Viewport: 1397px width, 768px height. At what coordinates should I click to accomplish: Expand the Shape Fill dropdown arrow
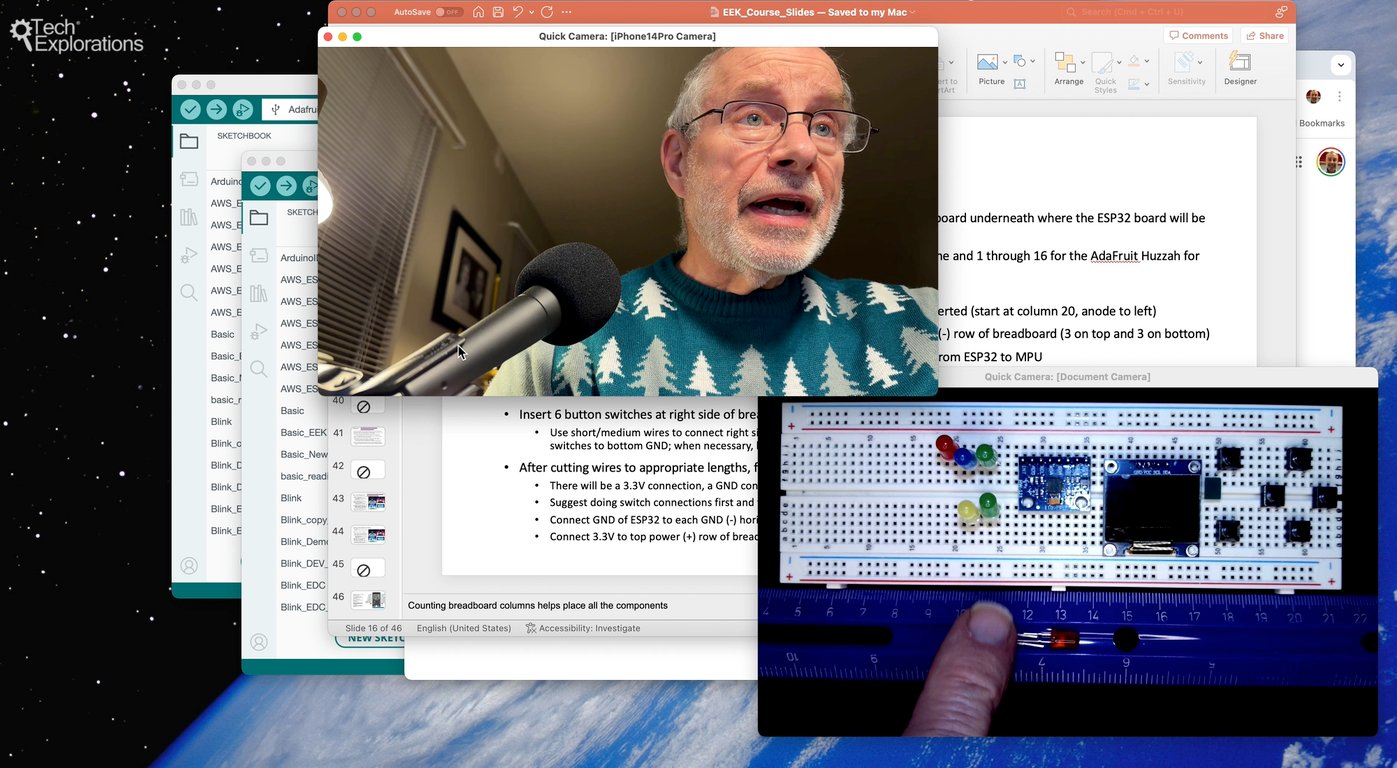1145,61
